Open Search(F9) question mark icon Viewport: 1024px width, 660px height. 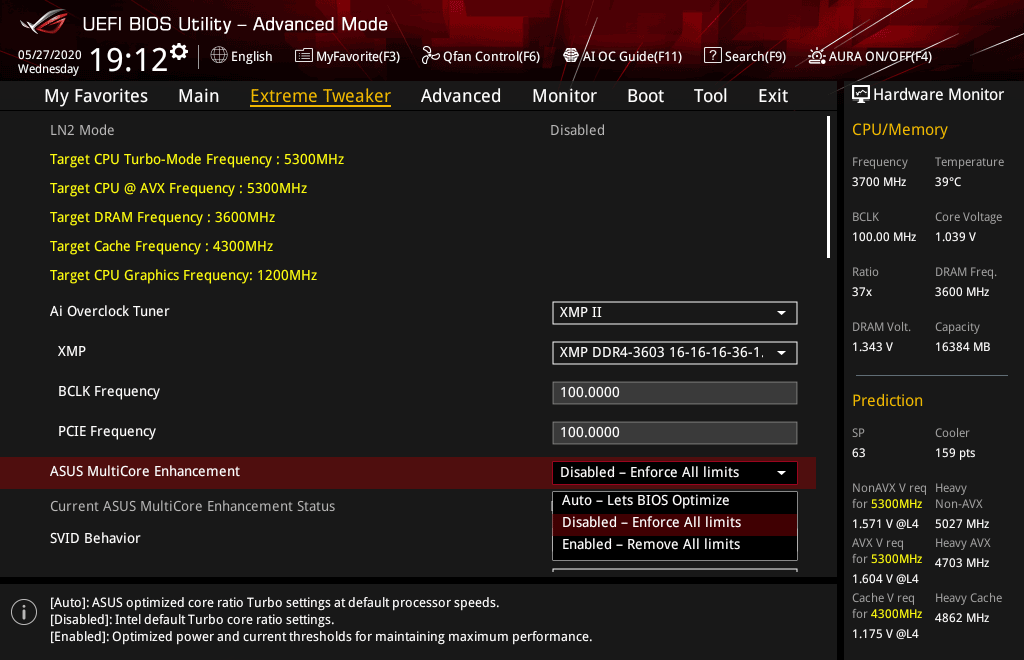pos(712,56)
